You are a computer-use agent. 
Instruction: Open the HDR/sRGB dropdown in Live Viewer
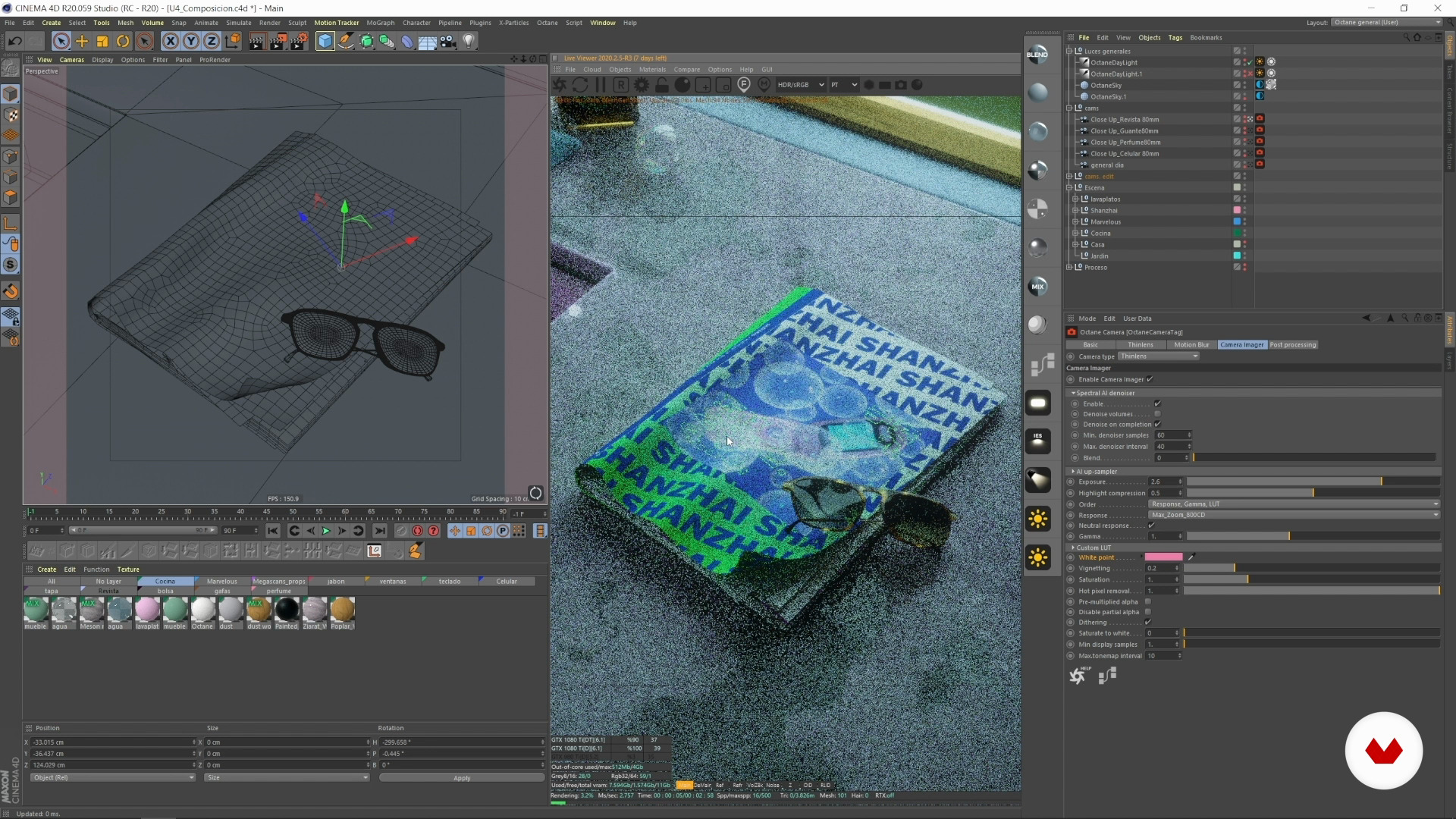pyautogui.click(x=800, y=85)
